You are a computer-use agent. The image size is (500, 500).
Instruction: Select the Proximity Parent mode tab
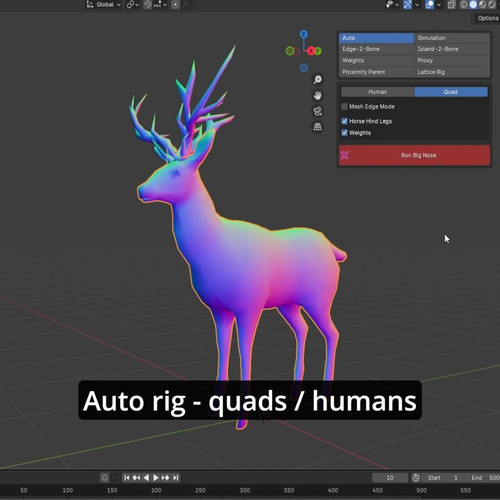pos(377,72)
